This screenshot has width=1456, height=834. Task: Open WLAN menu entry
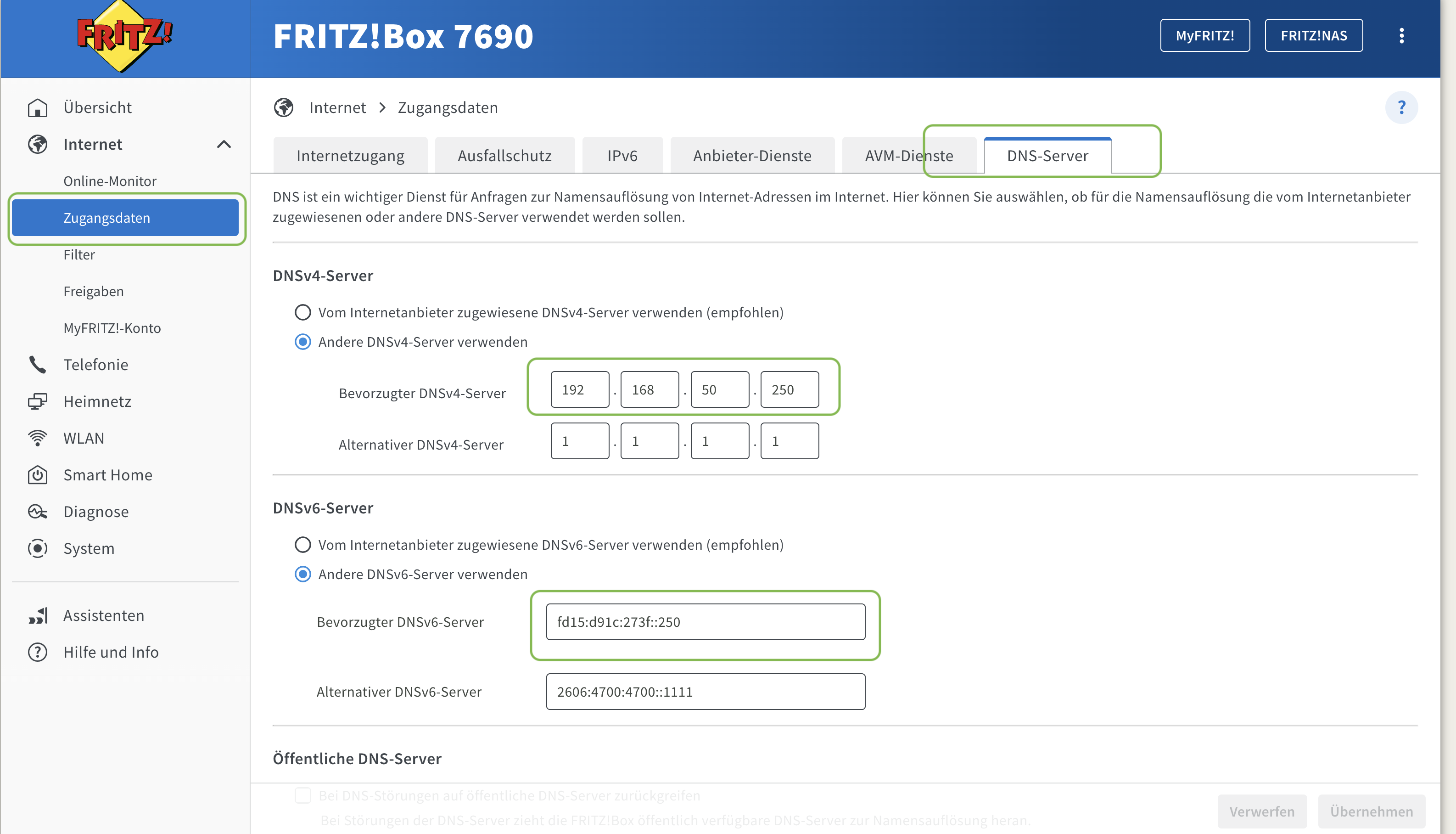(x=84, y=438)
